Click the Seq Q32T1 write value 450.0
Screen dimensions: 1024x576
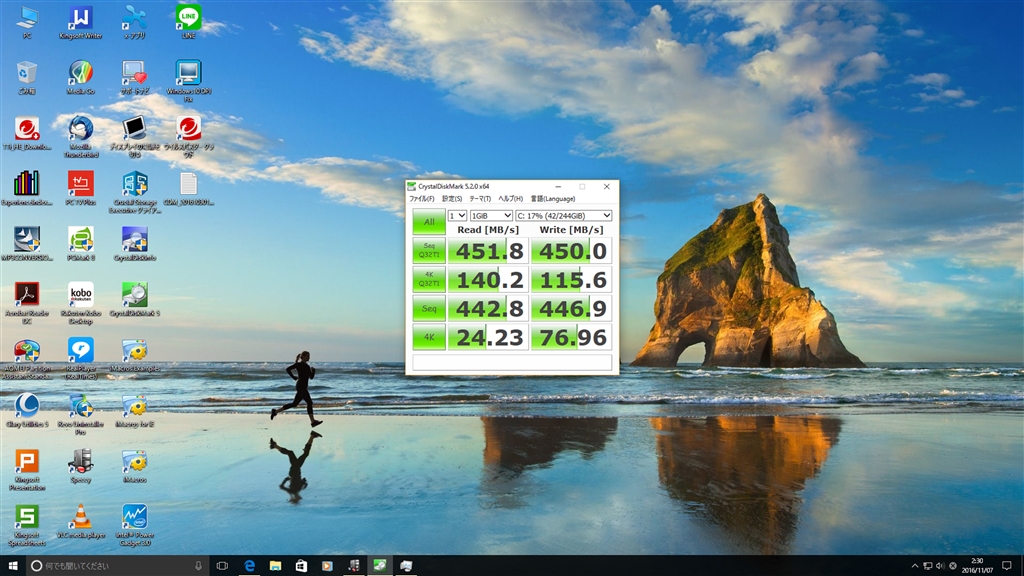pyautogui.click(x=571, y=251)
